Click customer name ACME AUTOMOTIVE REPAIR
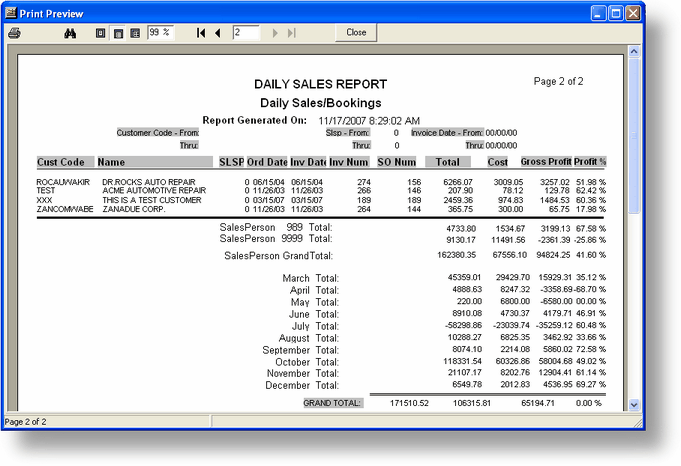Image resolution: width=681 pixels, height=466 pixels. pos(154,190)
